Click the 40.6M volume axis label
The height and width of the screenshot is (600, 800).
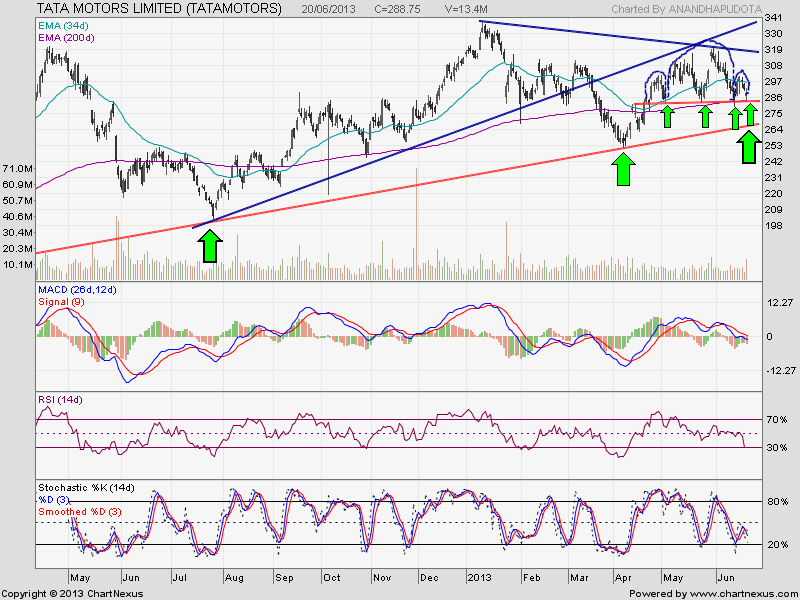pos(18,216)
